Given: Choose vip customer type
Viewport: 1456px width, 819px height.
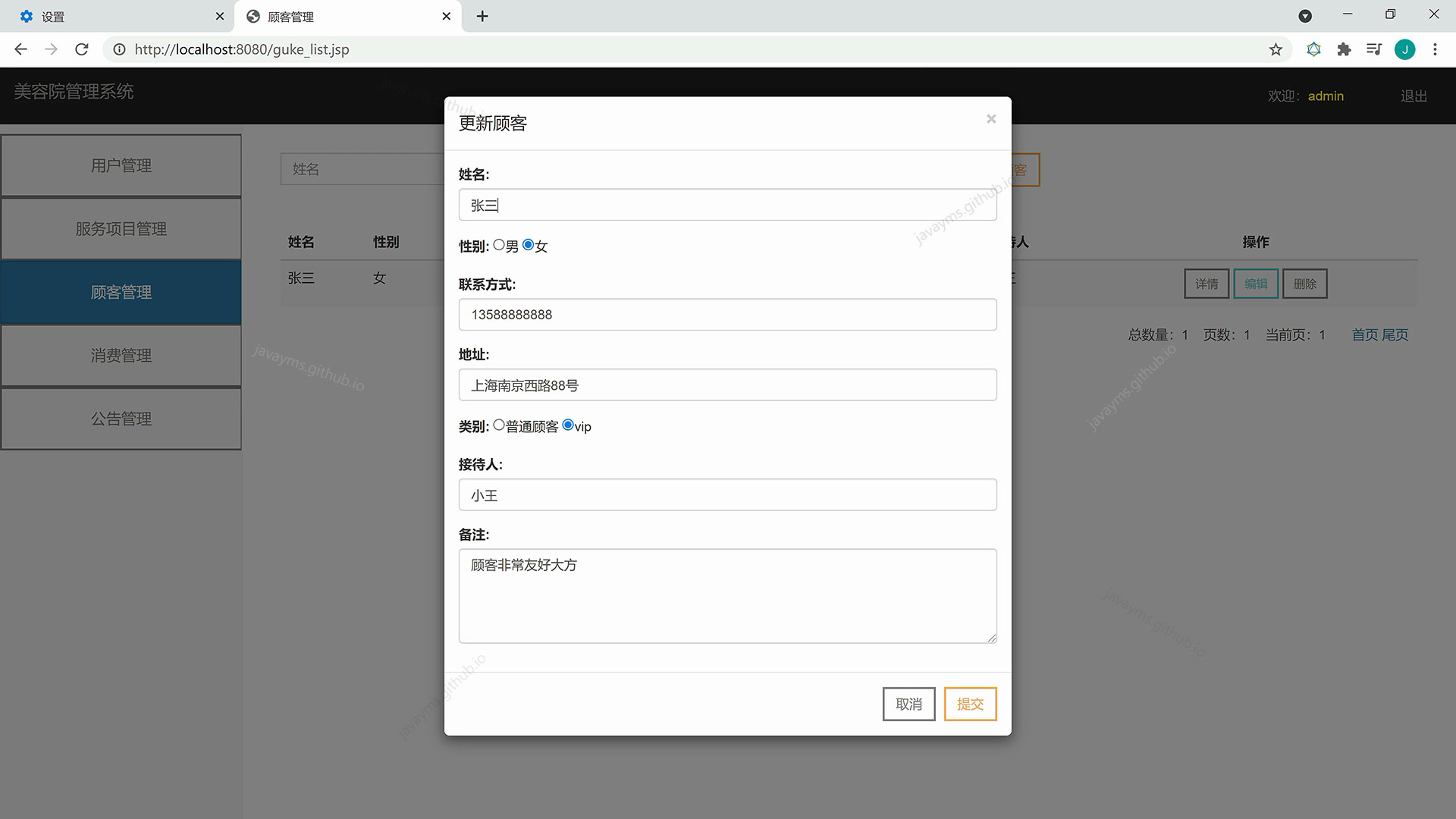Looking at the screenshot, I should (x=568, y=425).
